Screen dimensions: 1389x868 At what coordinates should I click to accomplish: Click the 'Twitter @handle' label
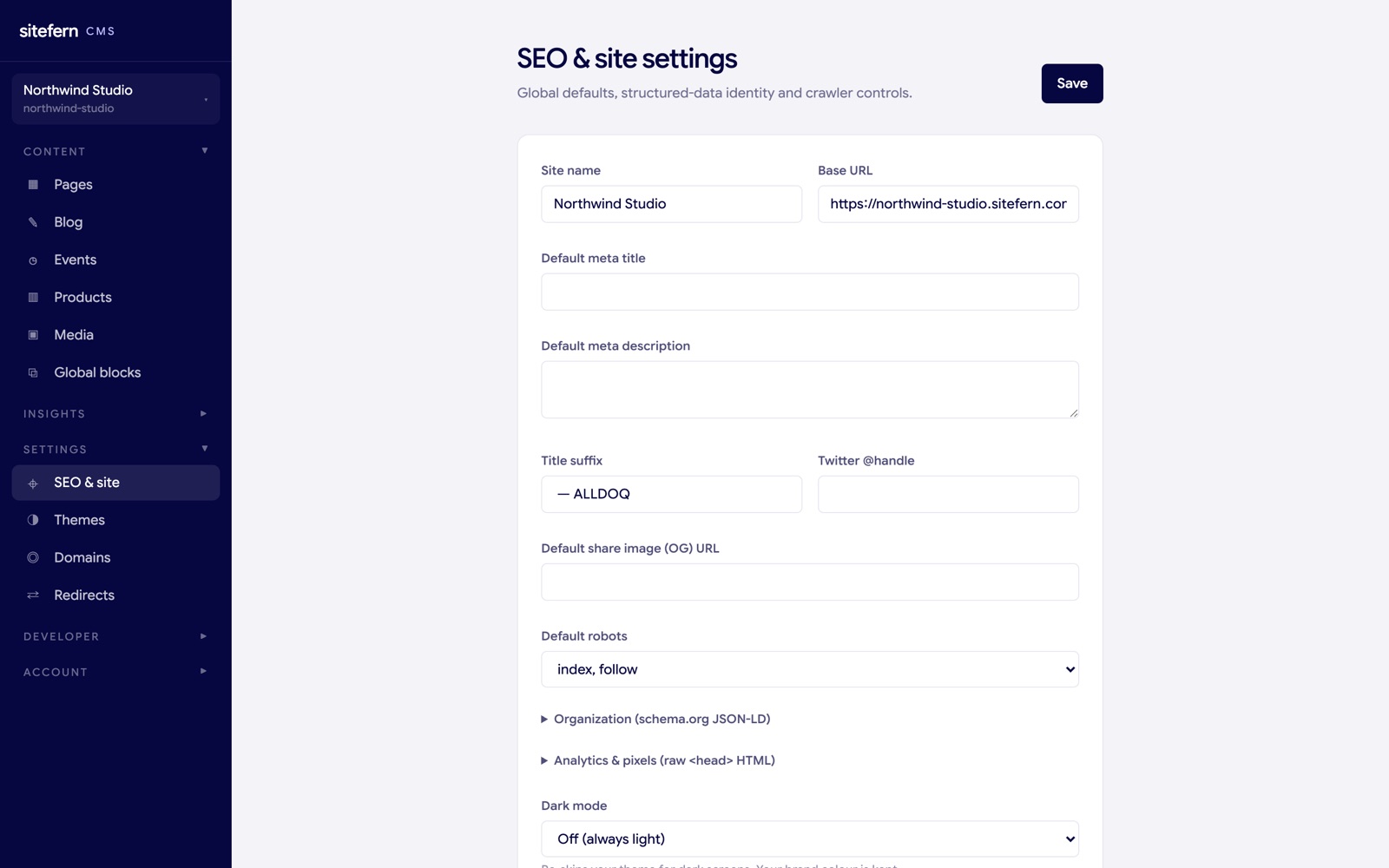coord(866,461)
